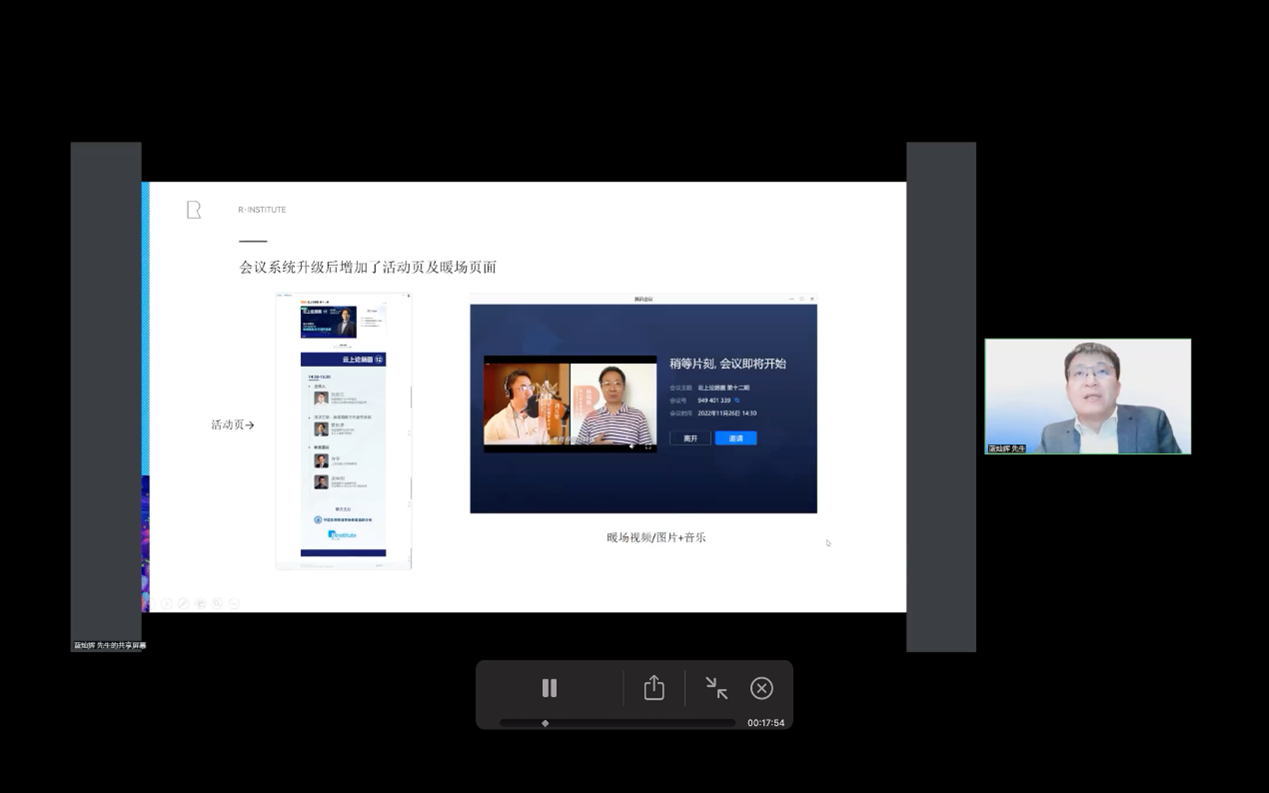Click the activity page screenshot image
The image size is (1269, 793).
(343, 431)
